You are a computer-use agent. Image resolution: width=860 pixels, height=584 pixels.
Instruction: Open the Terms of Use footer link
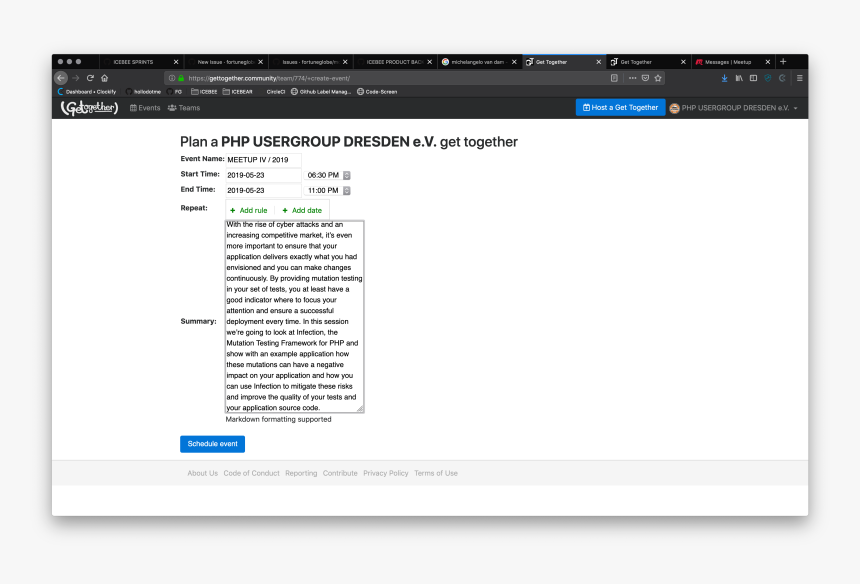pos(435,473)
